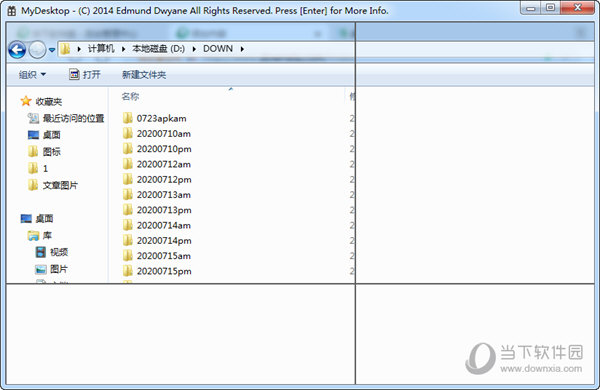600x390 pixels.
Task: Select folder name 0723apkam
Action: pos(161,118)
